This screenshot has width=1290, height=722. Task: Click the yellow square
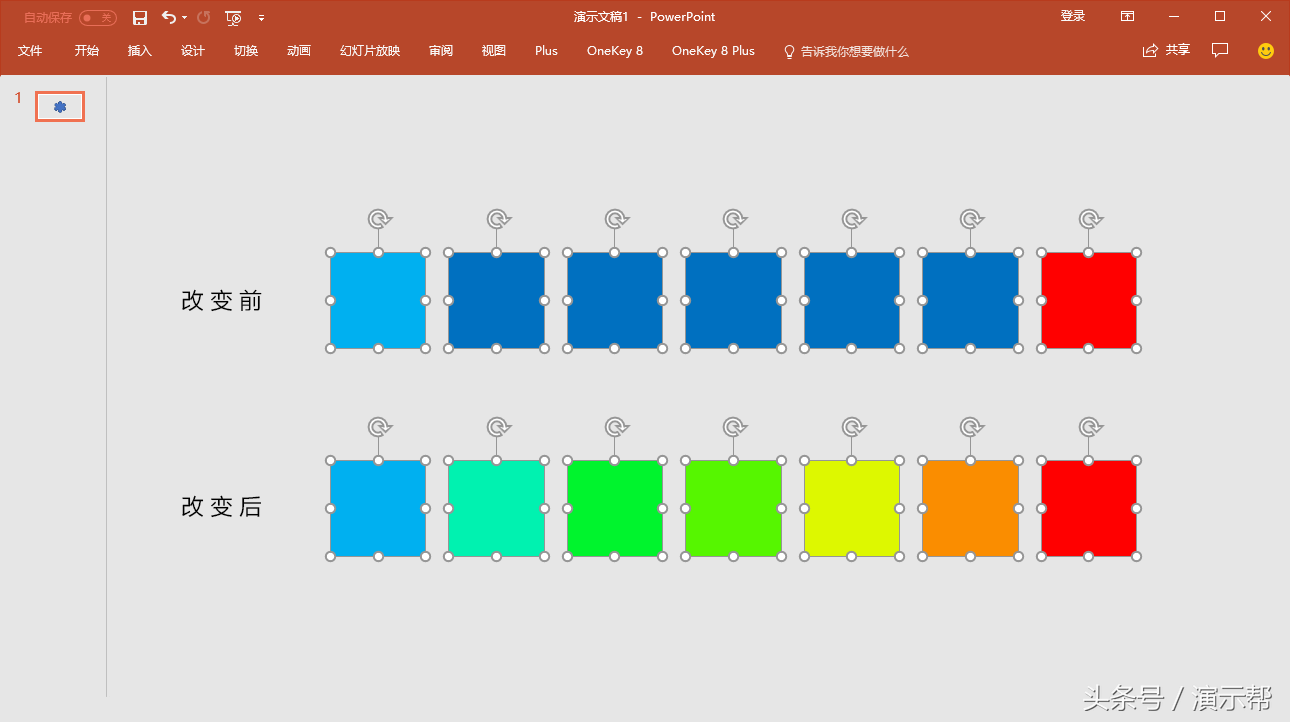coord(852,508)
